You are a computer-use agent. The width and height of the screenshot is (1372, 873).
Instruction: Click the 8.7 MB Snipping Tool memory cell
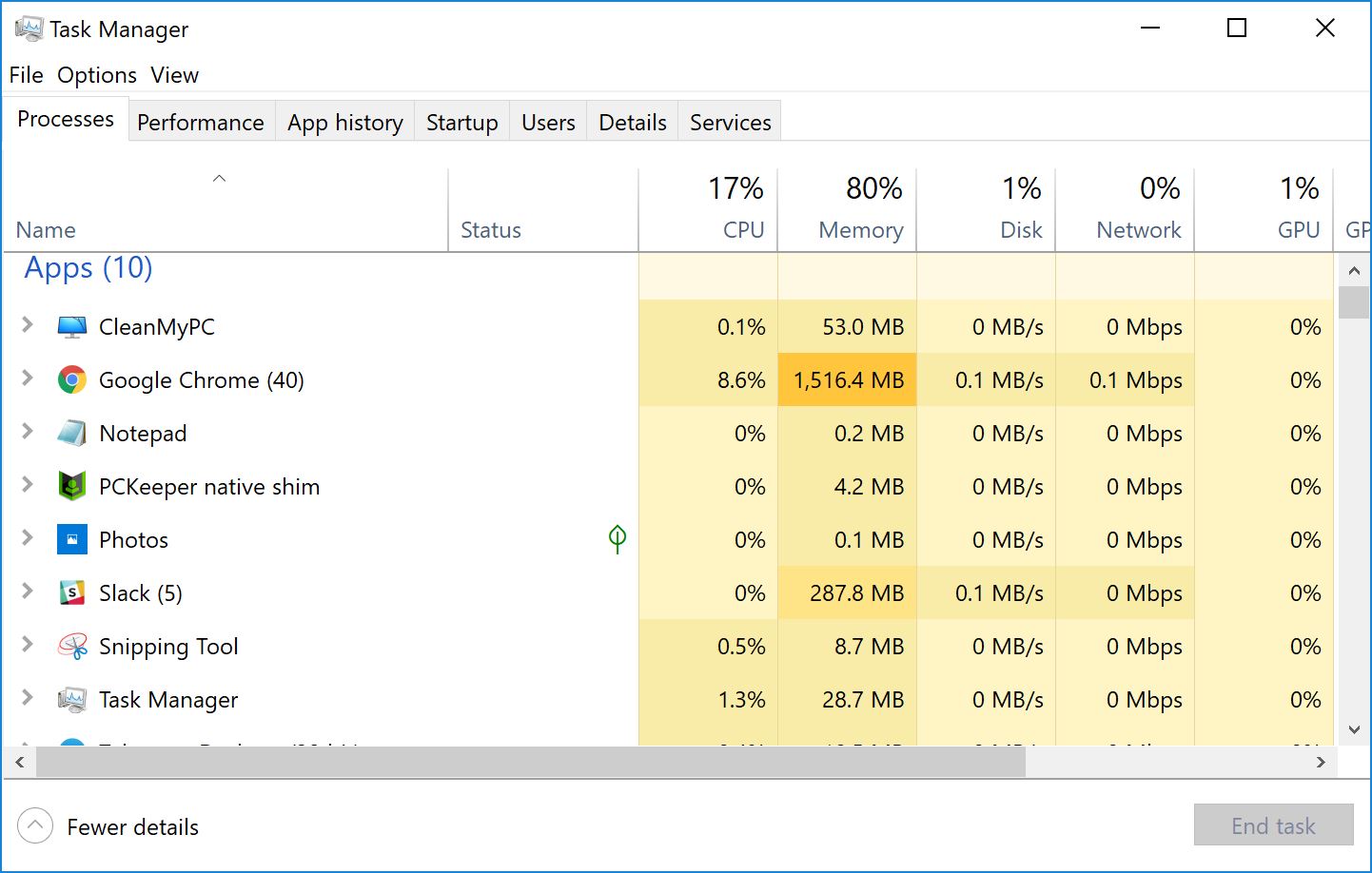[x=848, y=647]
